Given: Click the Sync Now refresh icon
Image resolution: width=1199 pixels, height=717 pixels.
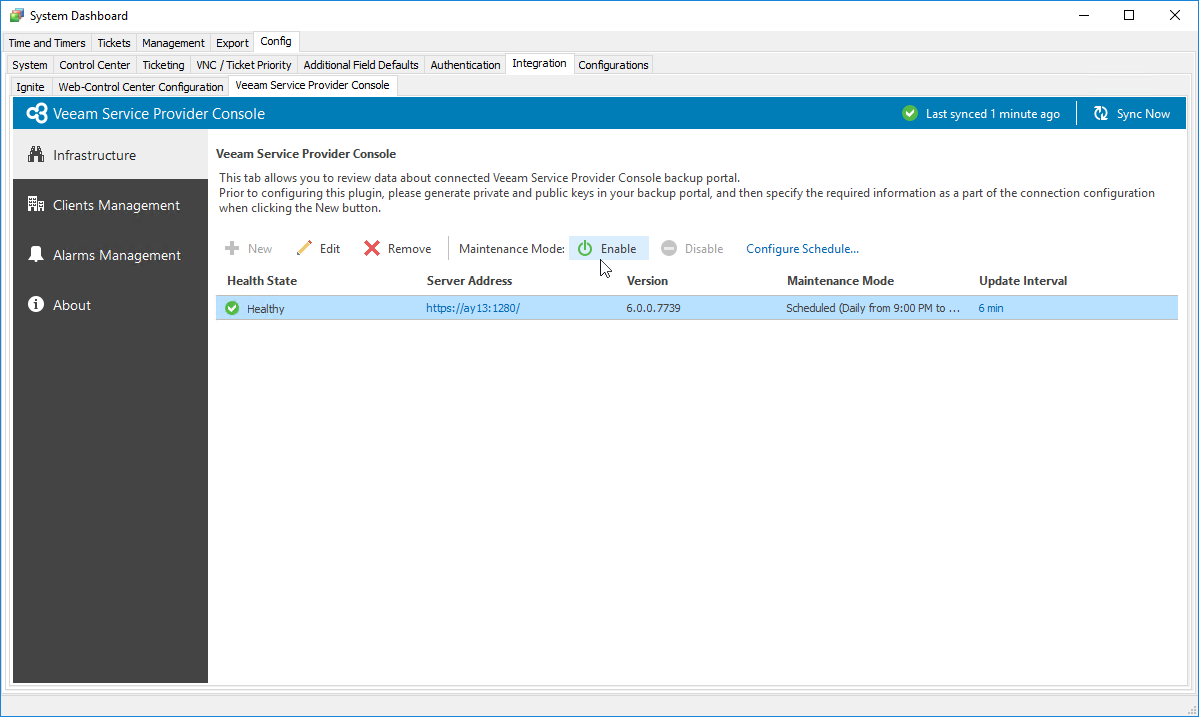Looking at the screenshot, I should (x=1100, y=113).
